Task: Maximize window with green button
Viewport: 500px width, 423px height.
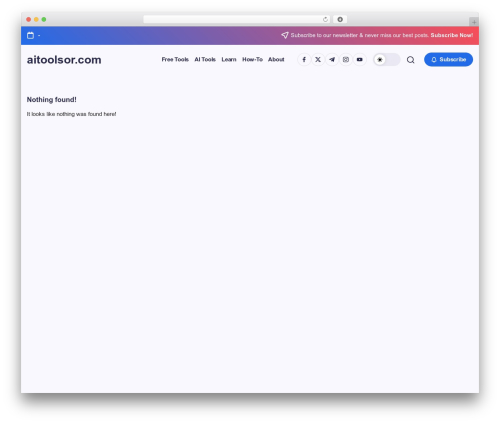Action: click(x=44, y=19)
